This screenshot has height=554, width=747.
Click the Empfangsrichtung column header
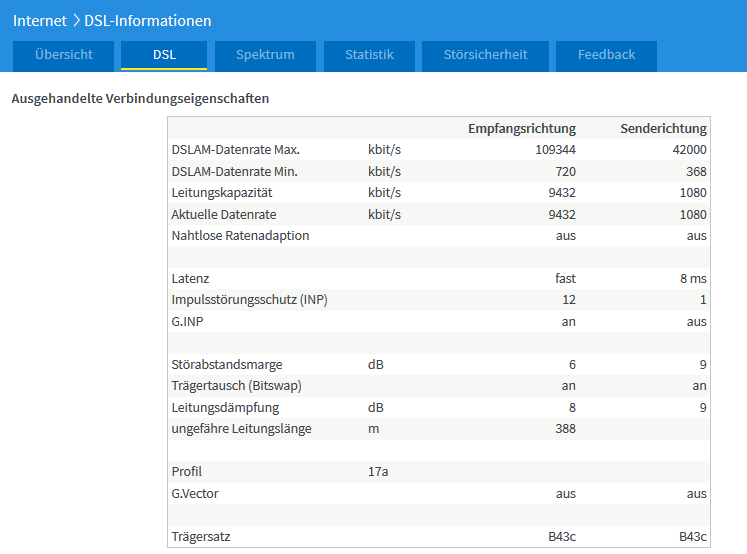522,129
